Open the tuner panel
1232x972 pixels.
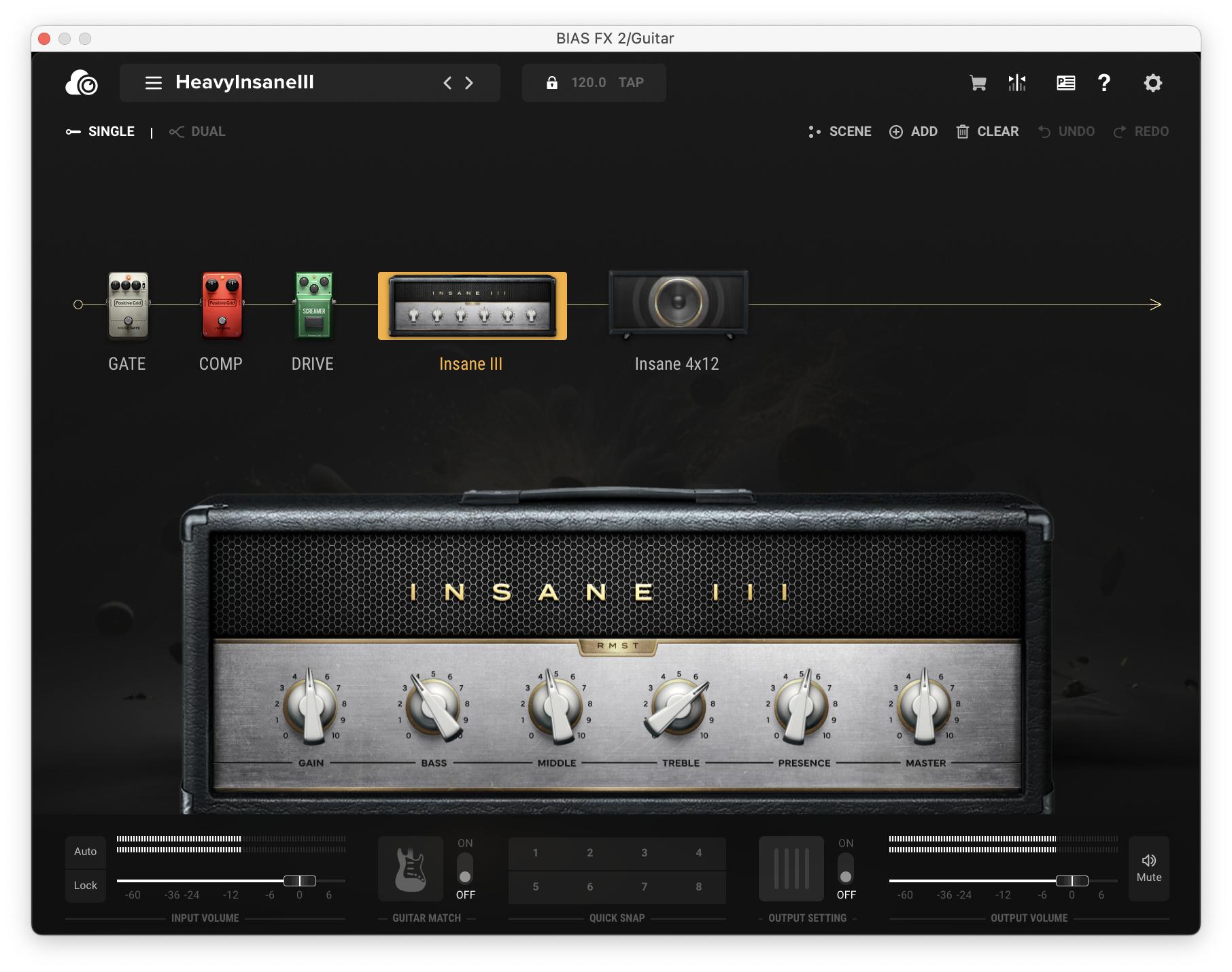tap(1016, 83)
